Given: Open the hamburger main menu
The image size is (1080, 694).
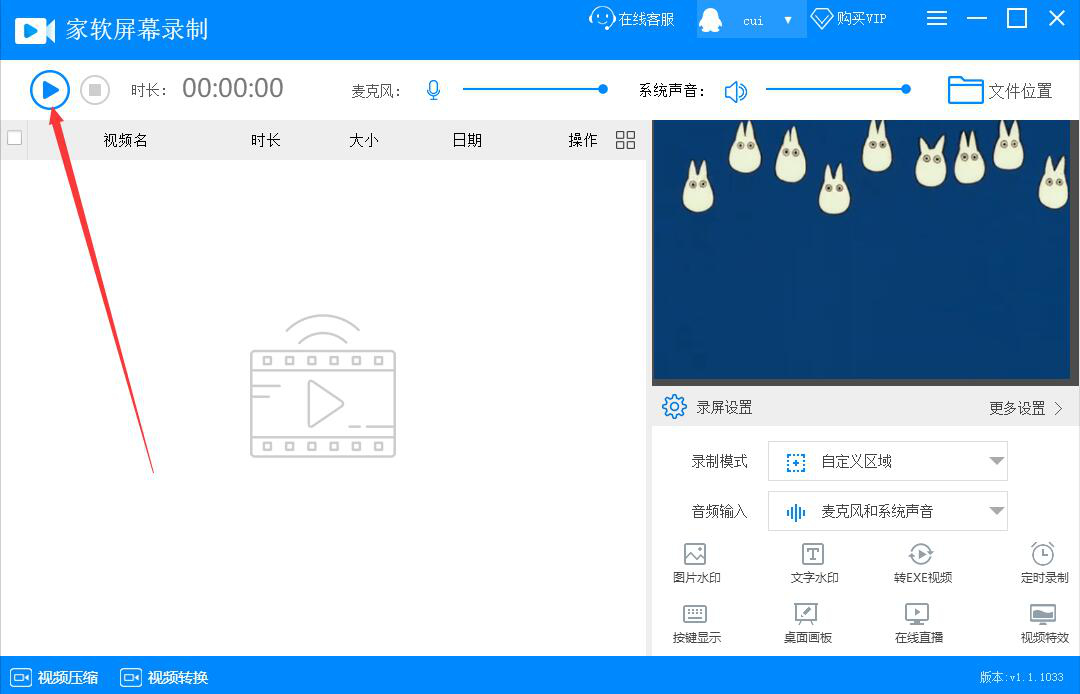Looking at the screenshot, I should click(937, 18).
